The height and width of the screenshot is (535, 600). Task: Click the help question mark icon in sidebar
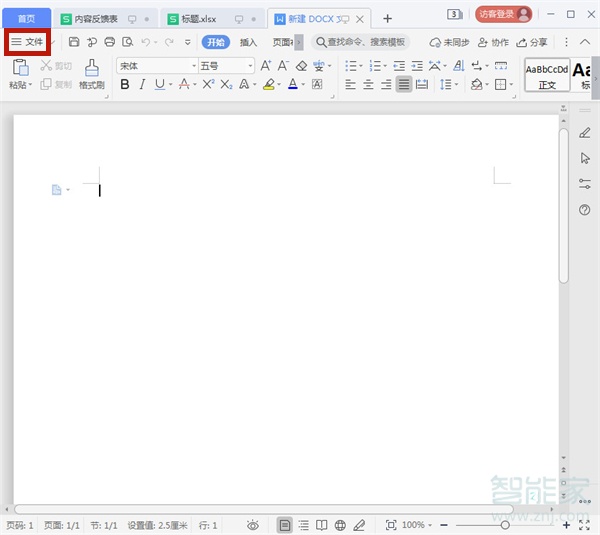point(585,210)
